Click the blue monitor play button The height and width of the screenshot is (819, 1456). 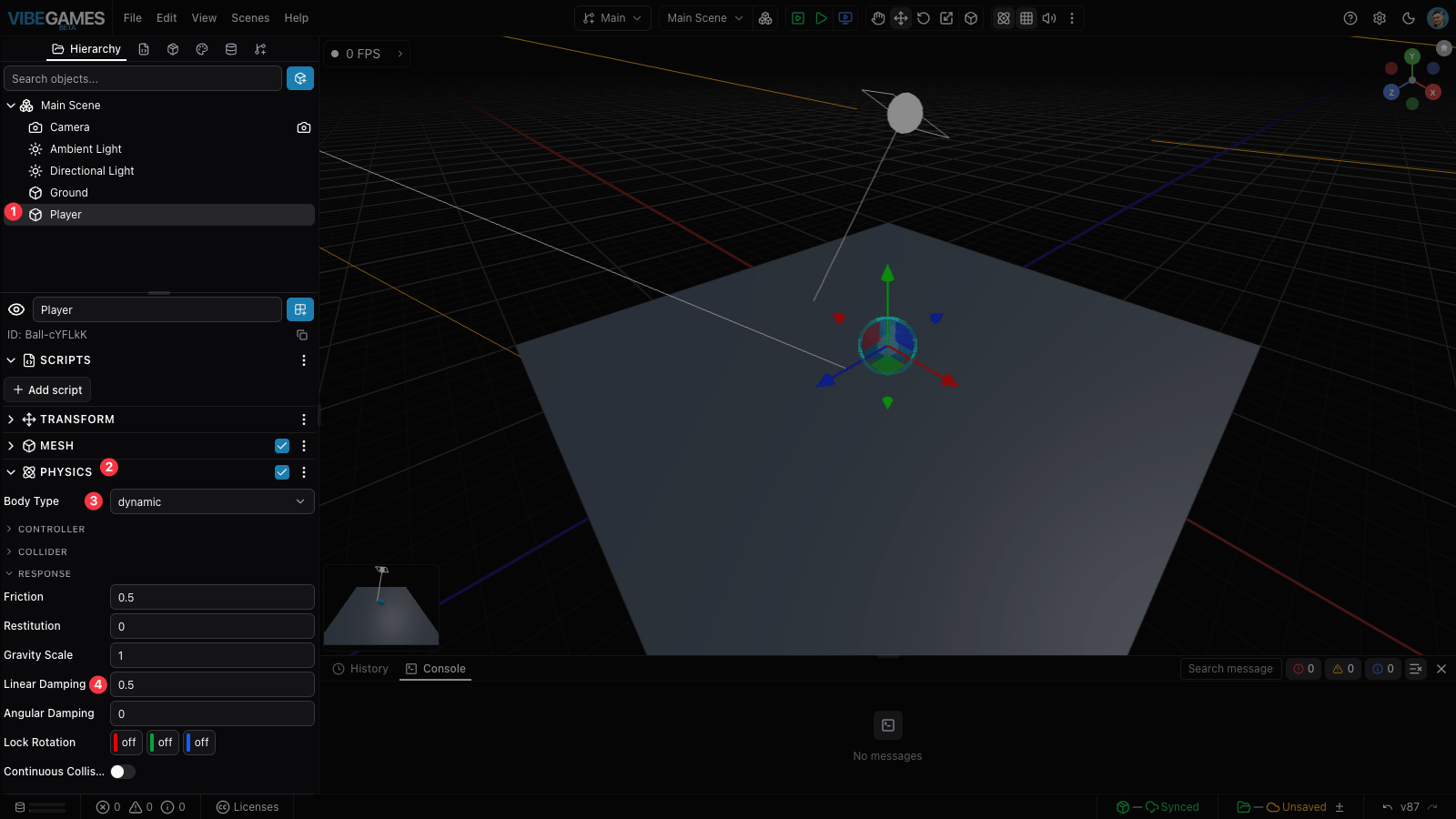pyautogui.click(x=845, y=18)
